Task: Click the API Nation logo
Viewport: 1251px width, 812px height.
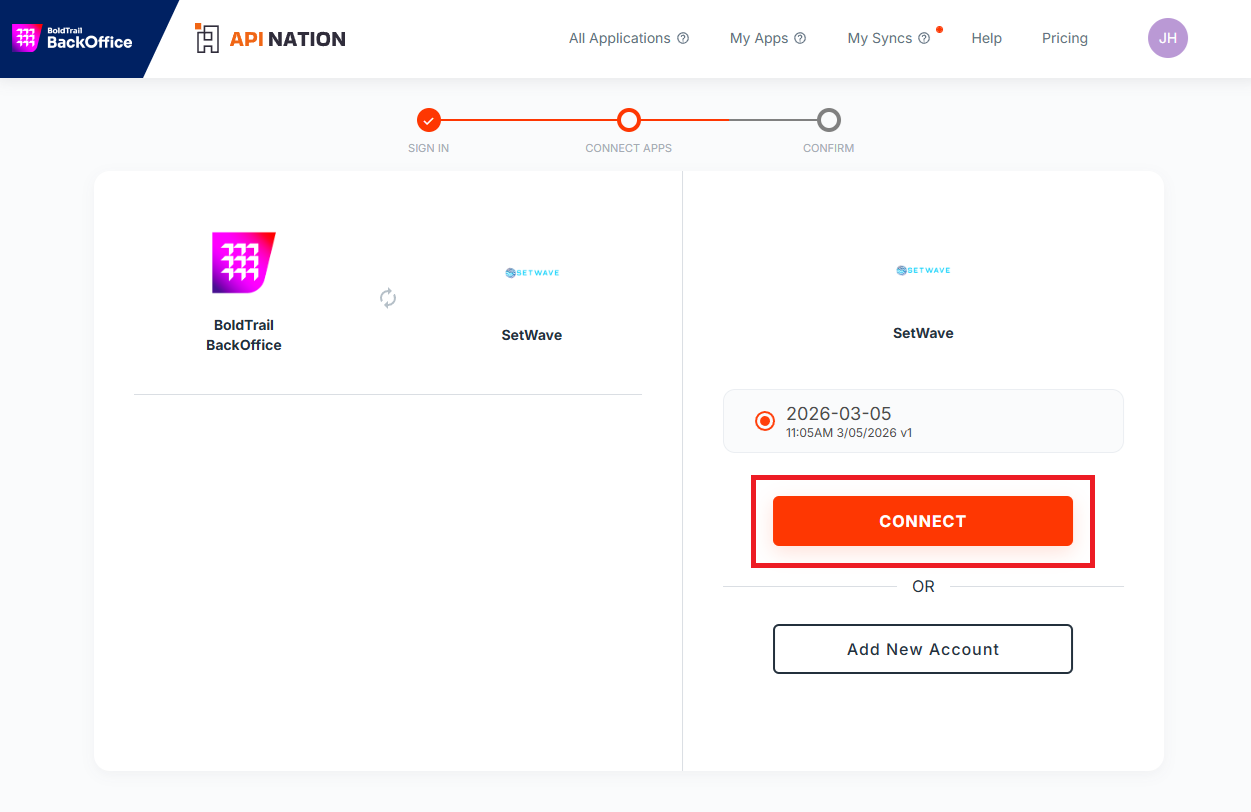Action: 271,39
